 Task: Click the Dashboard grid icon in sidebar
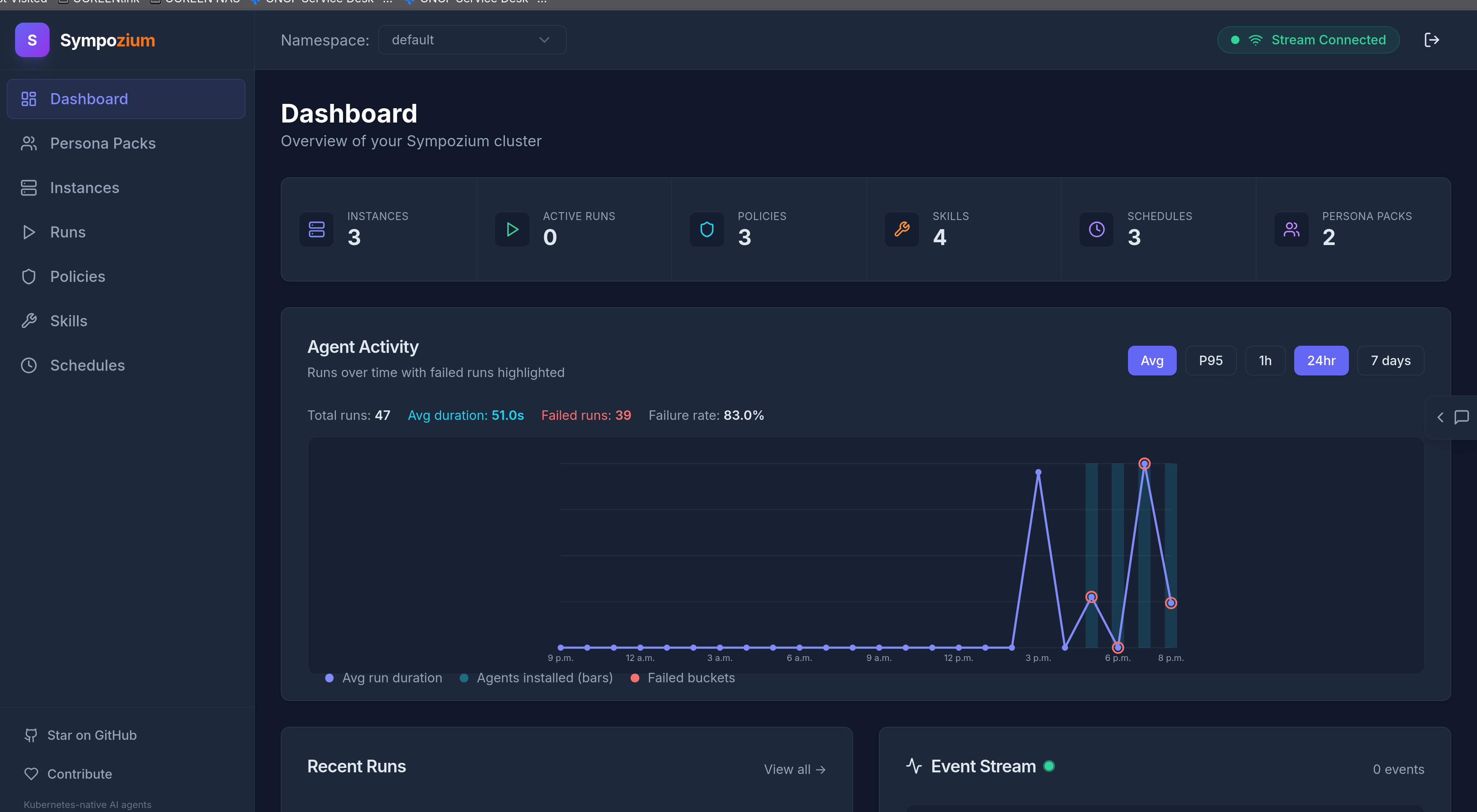(29, 99)
